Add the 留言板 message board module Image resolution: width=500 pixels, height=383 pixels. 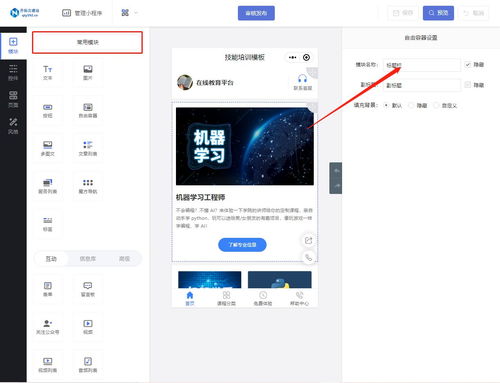click(88, 289)
